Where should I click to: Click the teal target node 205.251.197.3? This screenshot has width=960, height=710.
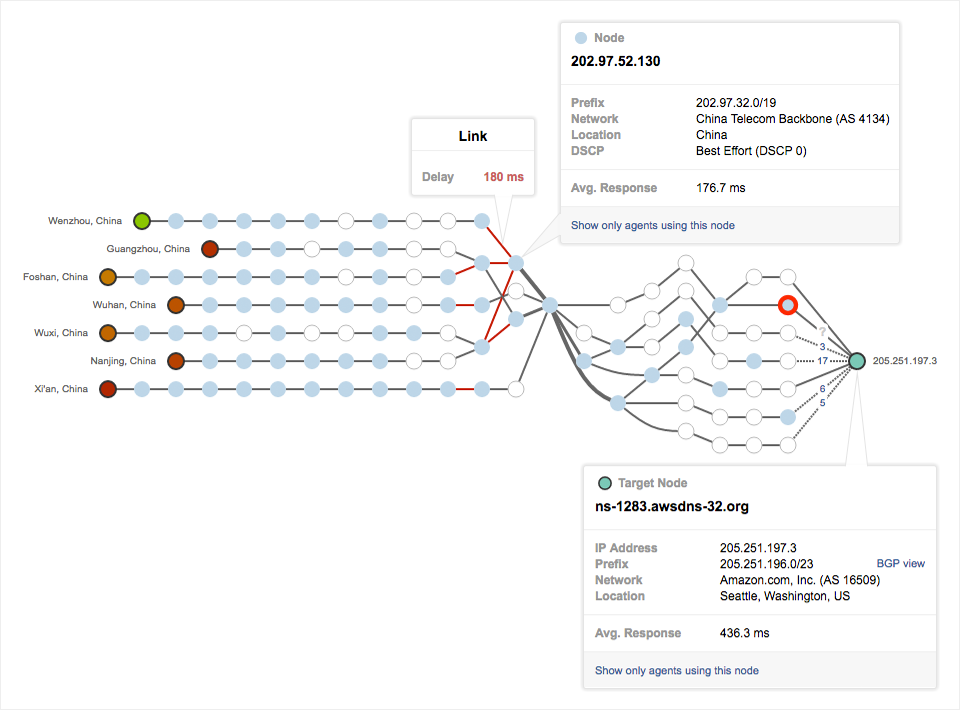point(857,360)
